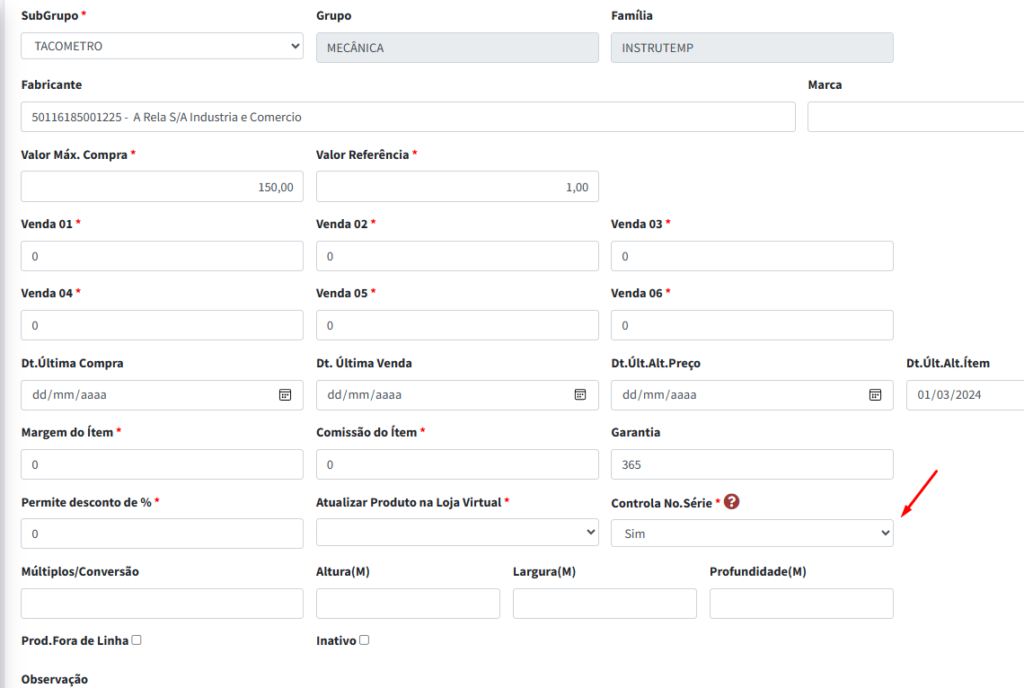Tick the Inativo checkbox
Viewport: 1024px width, 688px height.
364,640
